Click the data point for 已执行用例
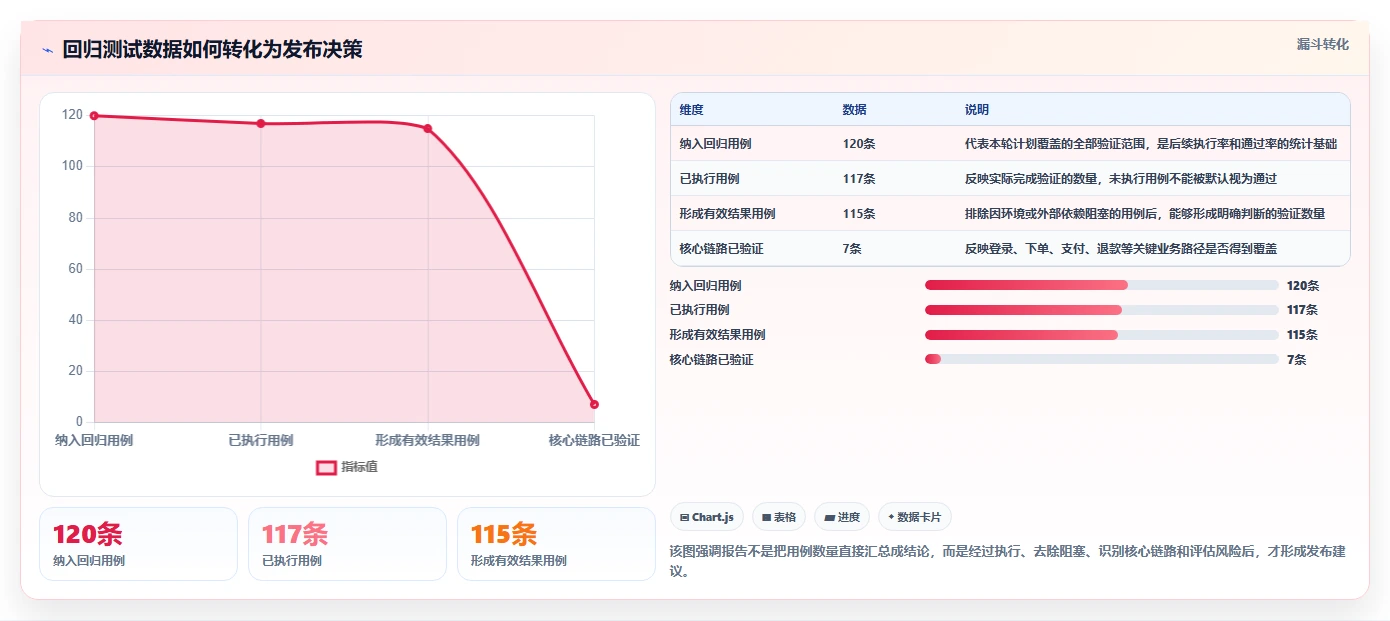Image resolution: width=1390 pixels, height=621 pixels. [261, 124]
